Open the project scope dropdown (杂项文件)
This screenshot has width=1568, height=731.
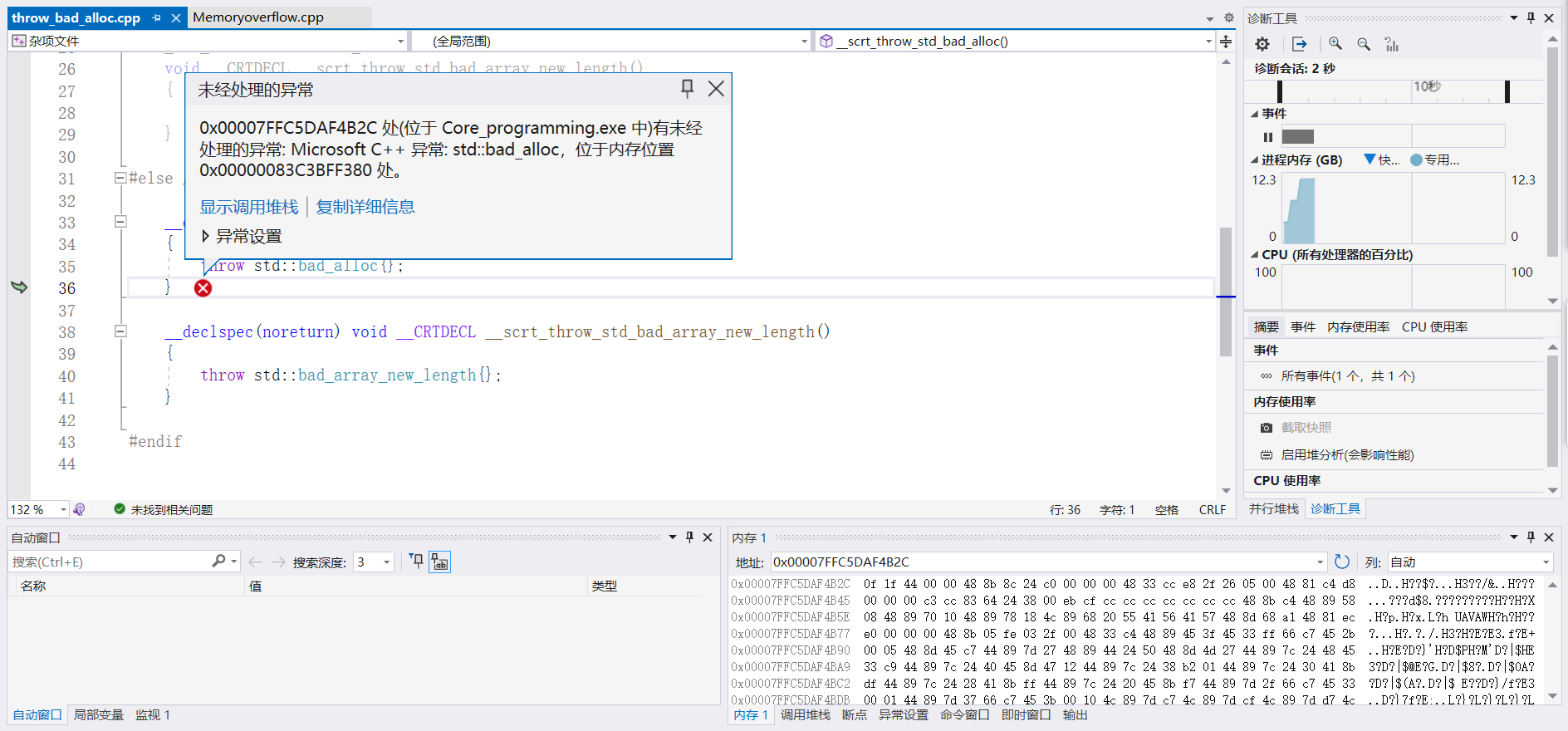point(400,42)
